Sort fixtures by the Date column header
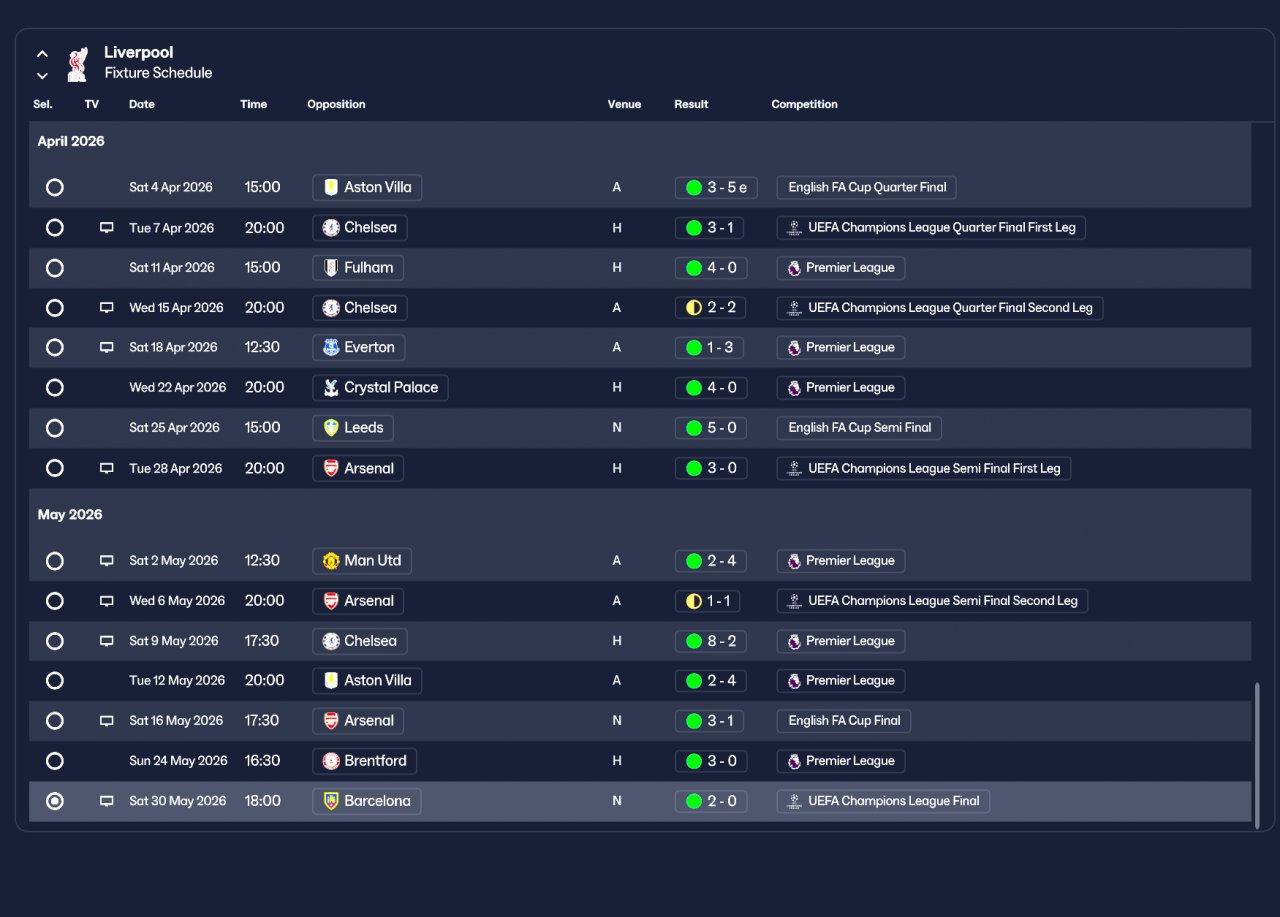Viewport: 1280px width, 917px height. 142,104
